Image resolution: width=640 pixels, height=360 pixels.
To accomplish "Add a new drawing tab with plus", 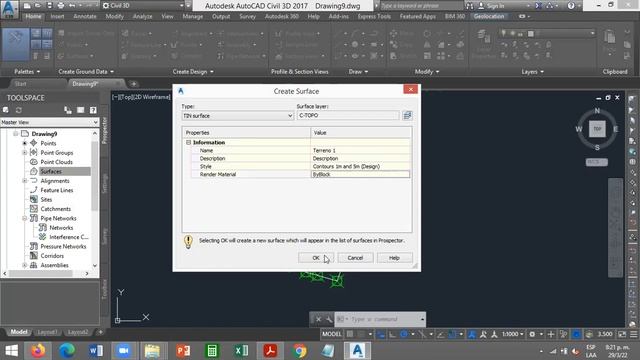I will (x=133, y=84).
